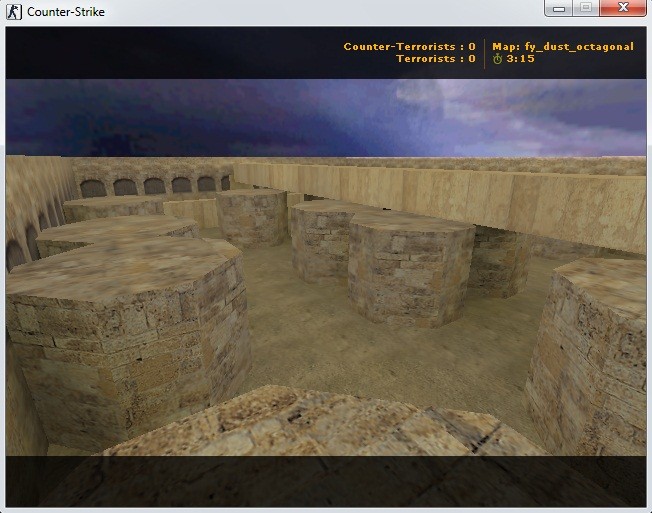The height and width of the screenshot is (513, 652).
Task: Click the Counter-Strike window title text
Action: 66,12
